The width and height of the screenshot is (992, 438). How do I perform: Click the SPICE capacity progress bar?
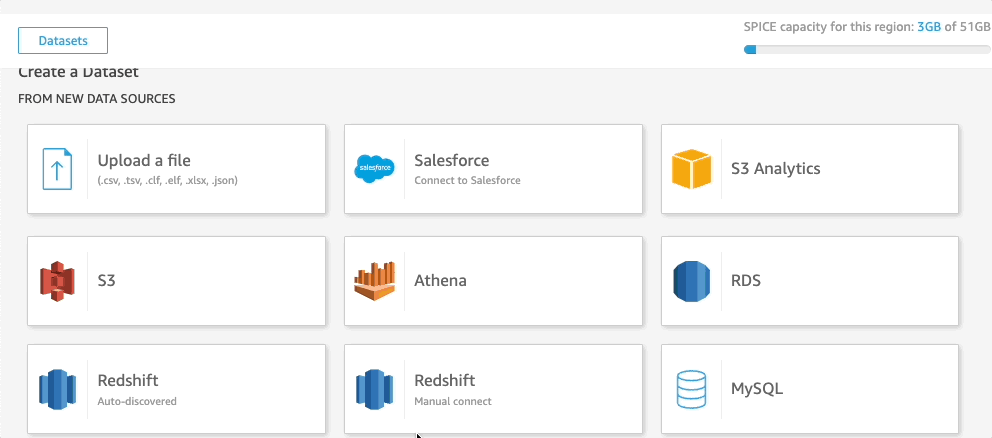pyautogui.click(x=867, y=49)
